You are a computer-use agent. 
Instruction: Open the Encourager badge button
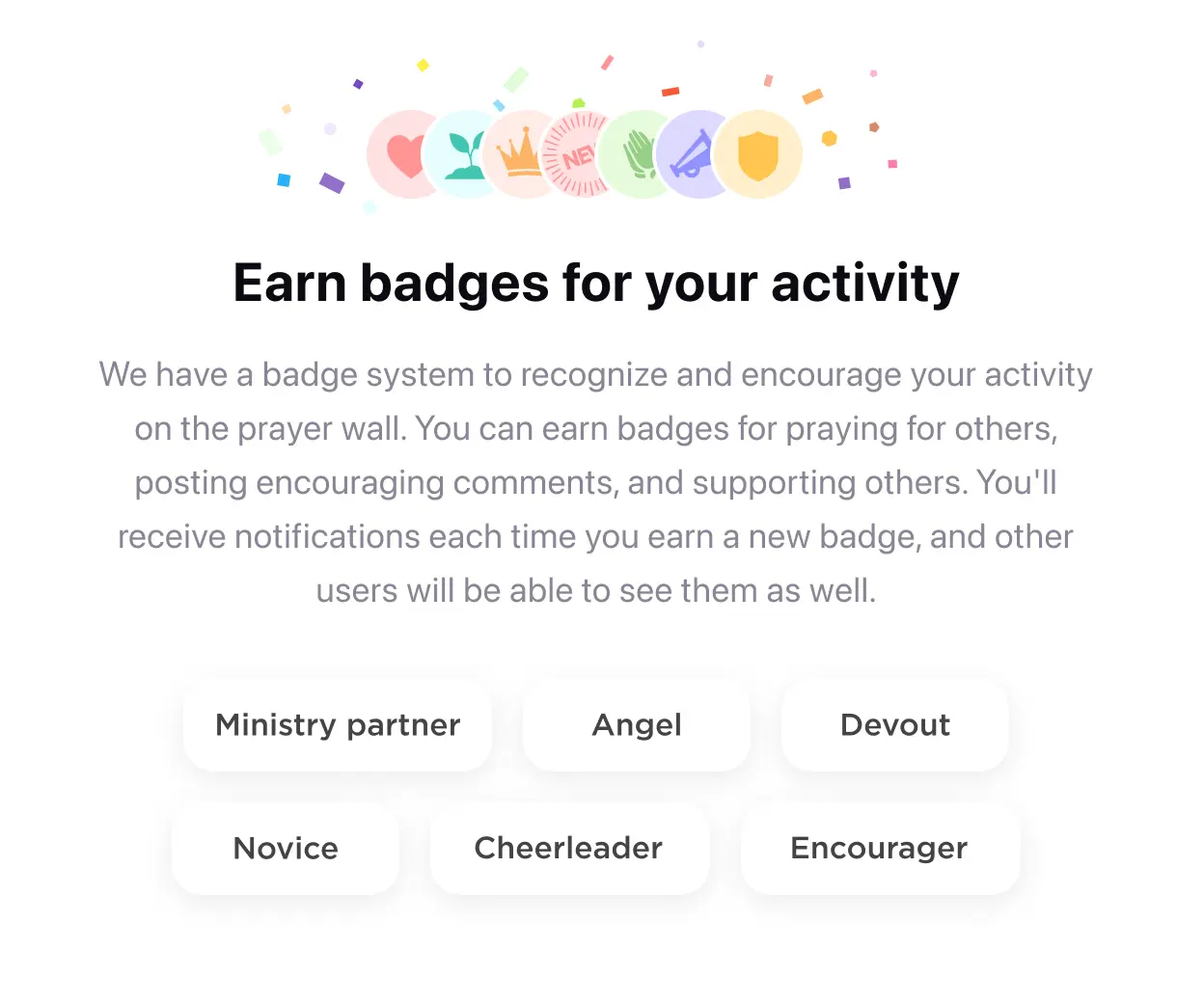880,848
